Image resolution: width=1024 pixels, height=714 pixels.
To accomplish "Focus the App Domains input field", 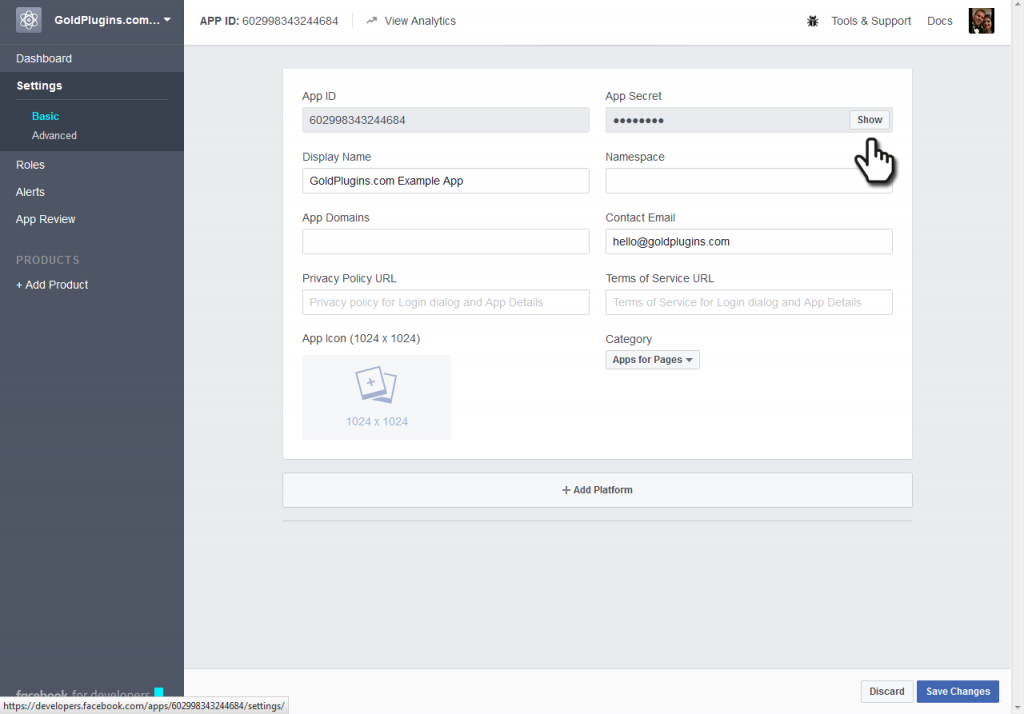I will pos(445,242).
